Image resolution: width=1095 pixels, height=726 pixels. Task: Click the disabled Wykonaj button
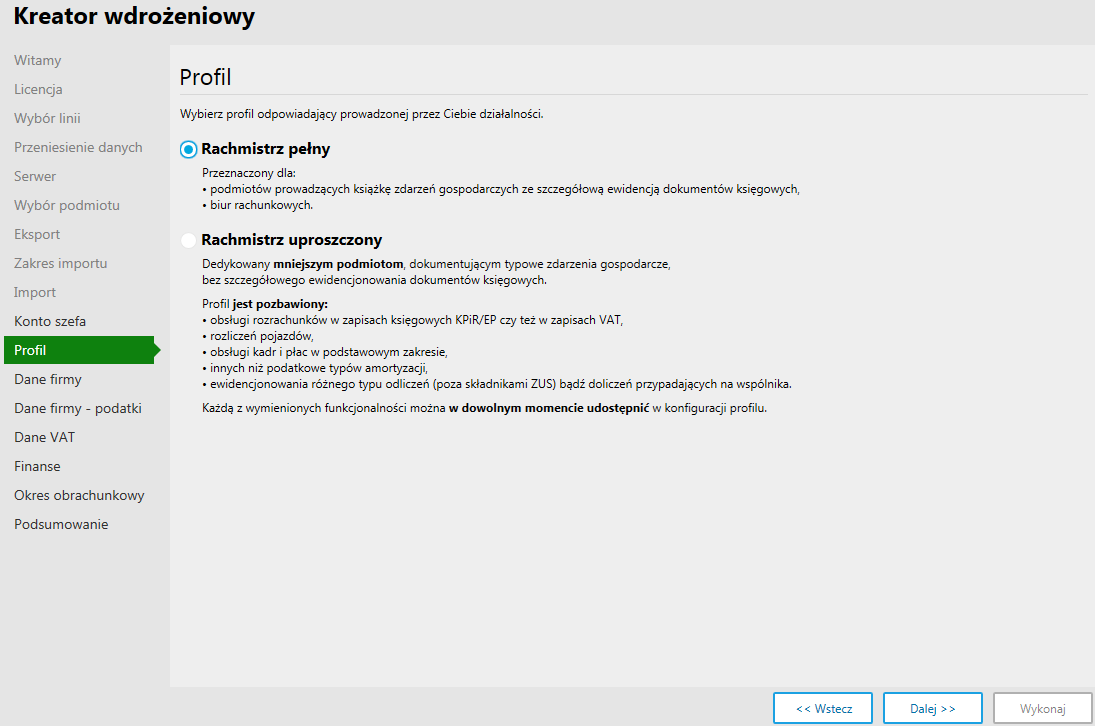pos(1042,708)
